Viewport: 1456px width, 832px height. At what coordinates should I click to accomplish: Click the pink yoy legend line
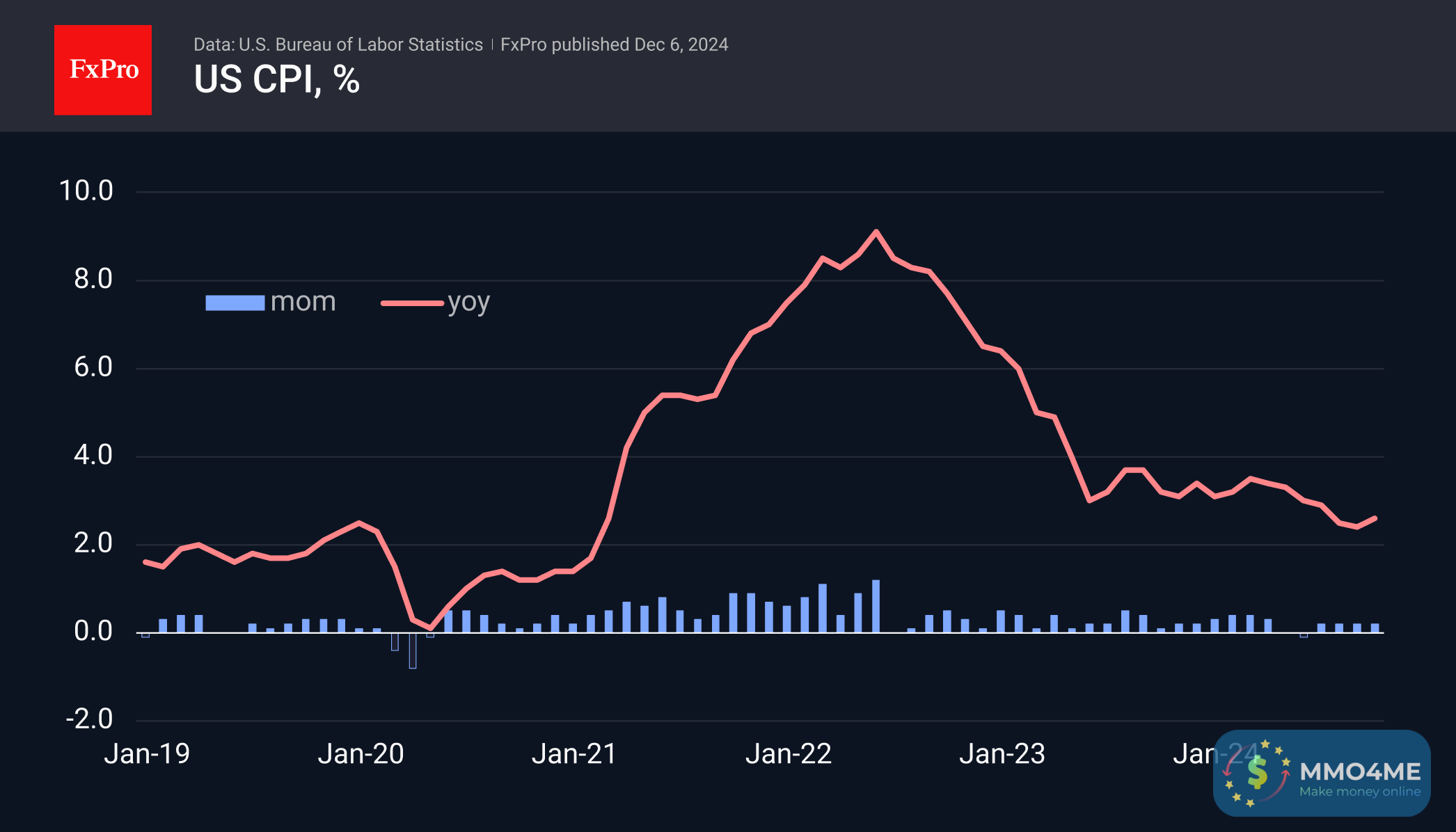click(x=412, y=303)
